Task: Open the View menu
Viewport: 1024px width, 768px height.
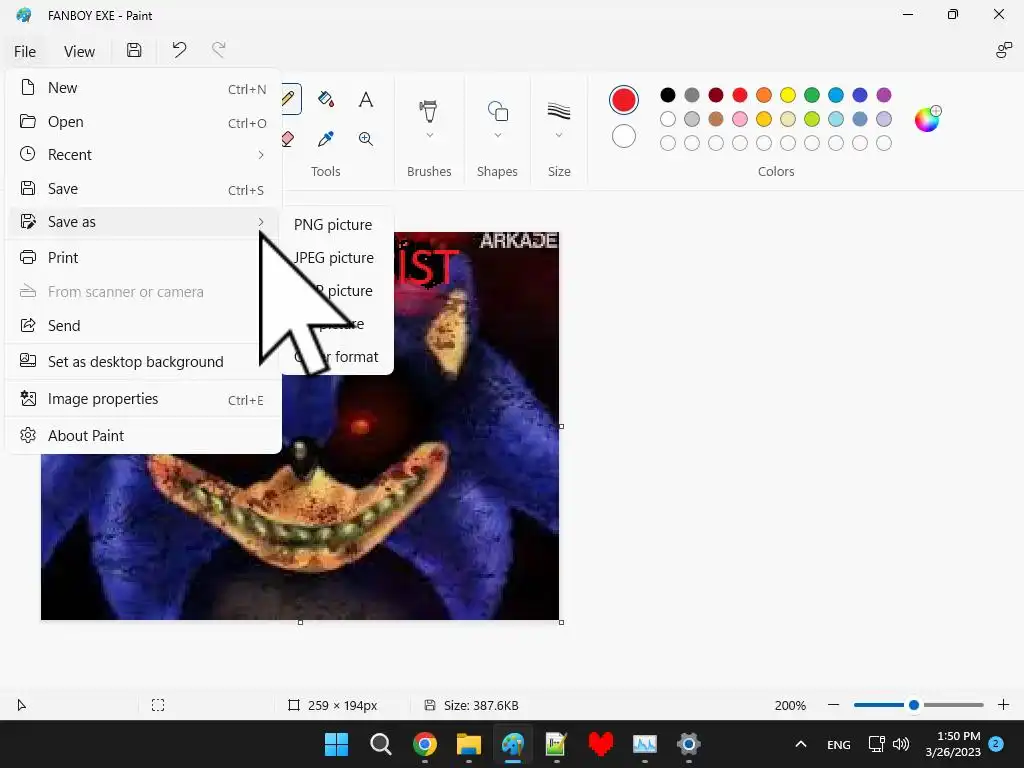Action: tap(79, 52)
